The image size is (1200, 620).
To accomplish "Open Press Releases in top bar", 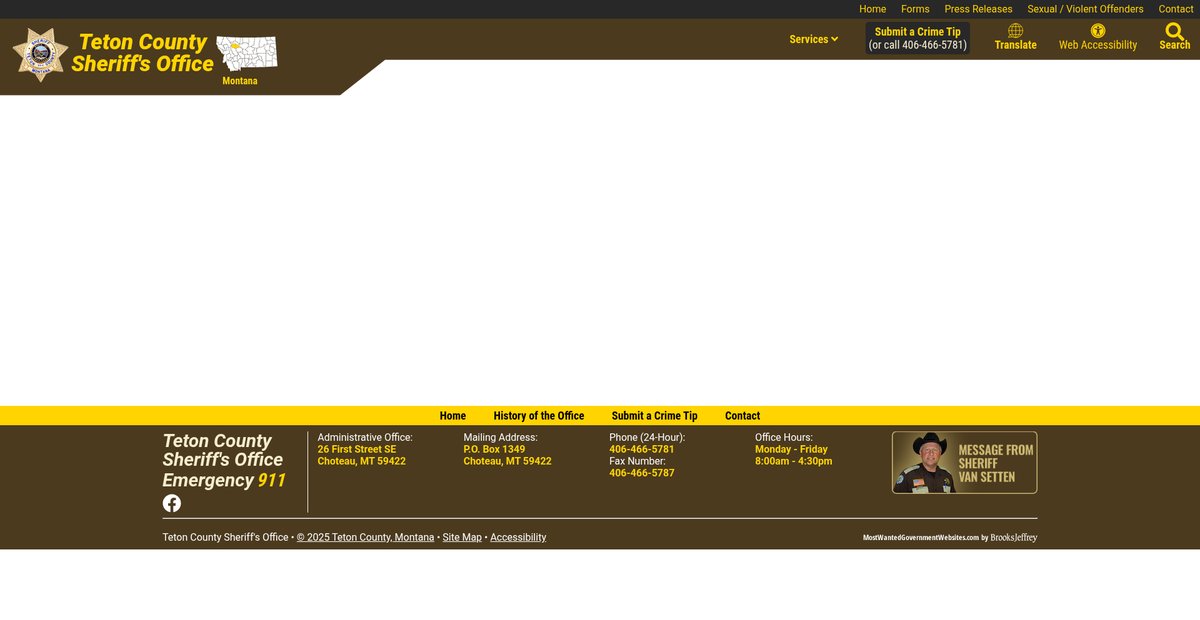I will tap(978, 9).
